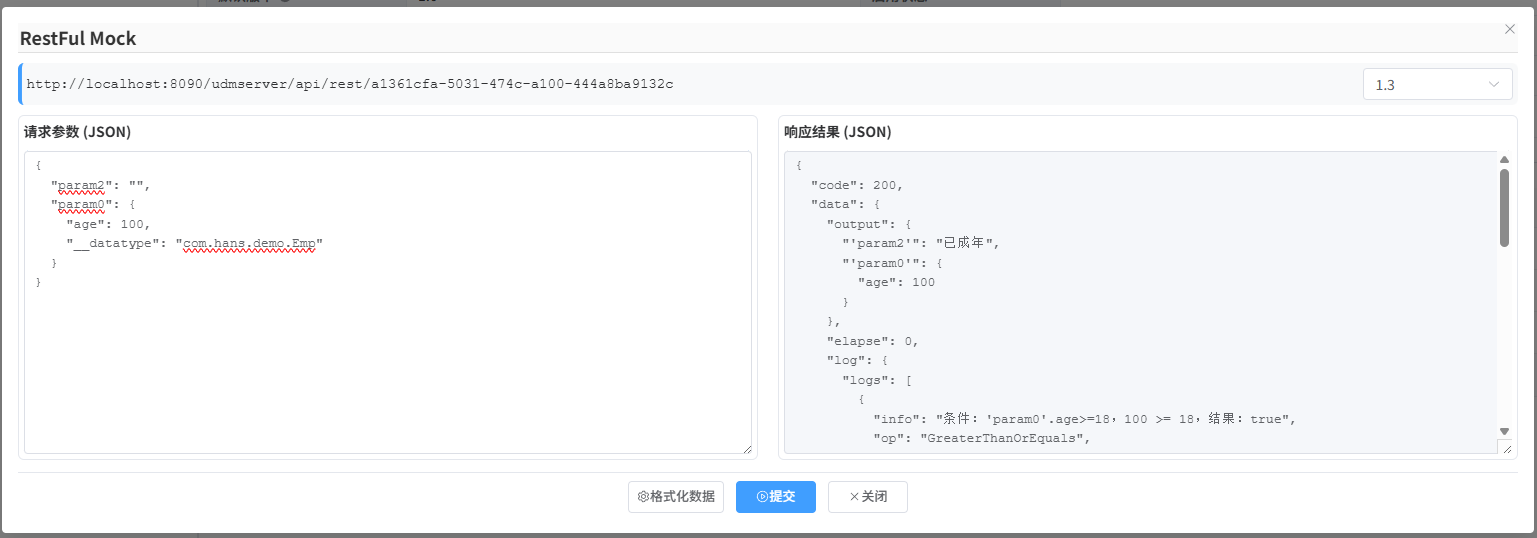Click the response textarea resize handle
This screenshot has height=538, width=1537.
coord(1507,449)
